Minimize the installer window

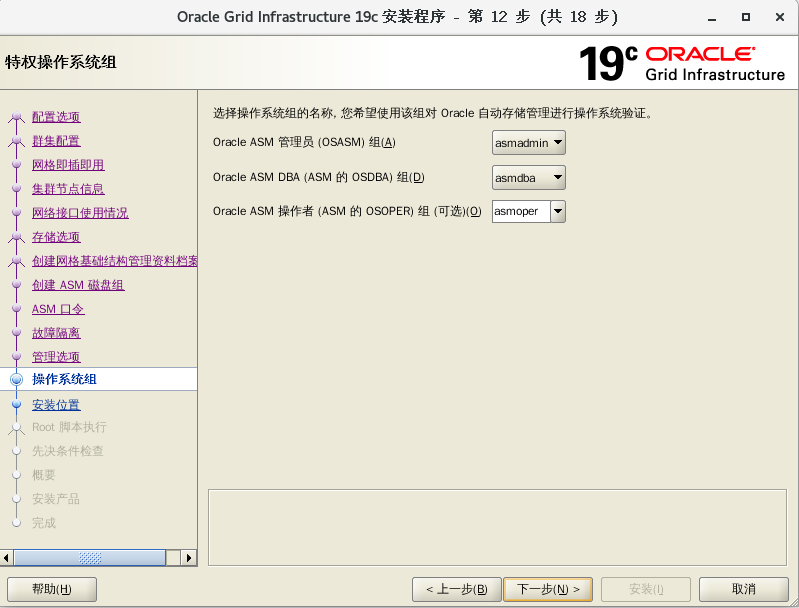tap(712, 17)
